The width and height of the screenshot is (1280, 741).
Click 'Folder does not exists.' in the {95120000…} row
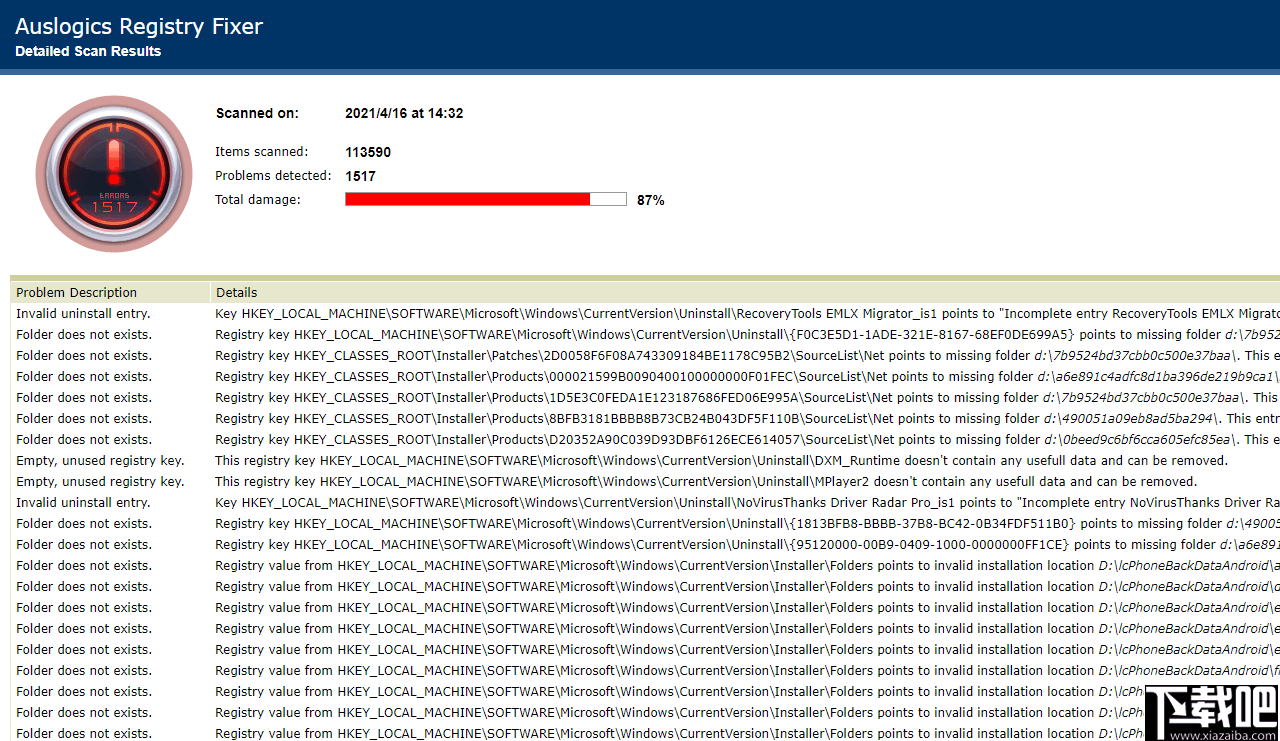[84, 545]
